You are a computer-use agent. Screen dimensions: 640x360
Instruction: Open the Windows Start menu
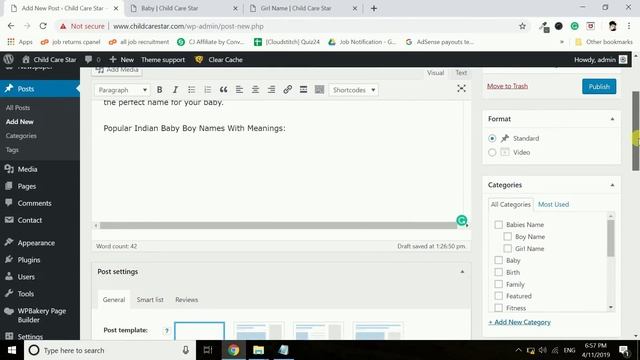click(x=12, y=350)
